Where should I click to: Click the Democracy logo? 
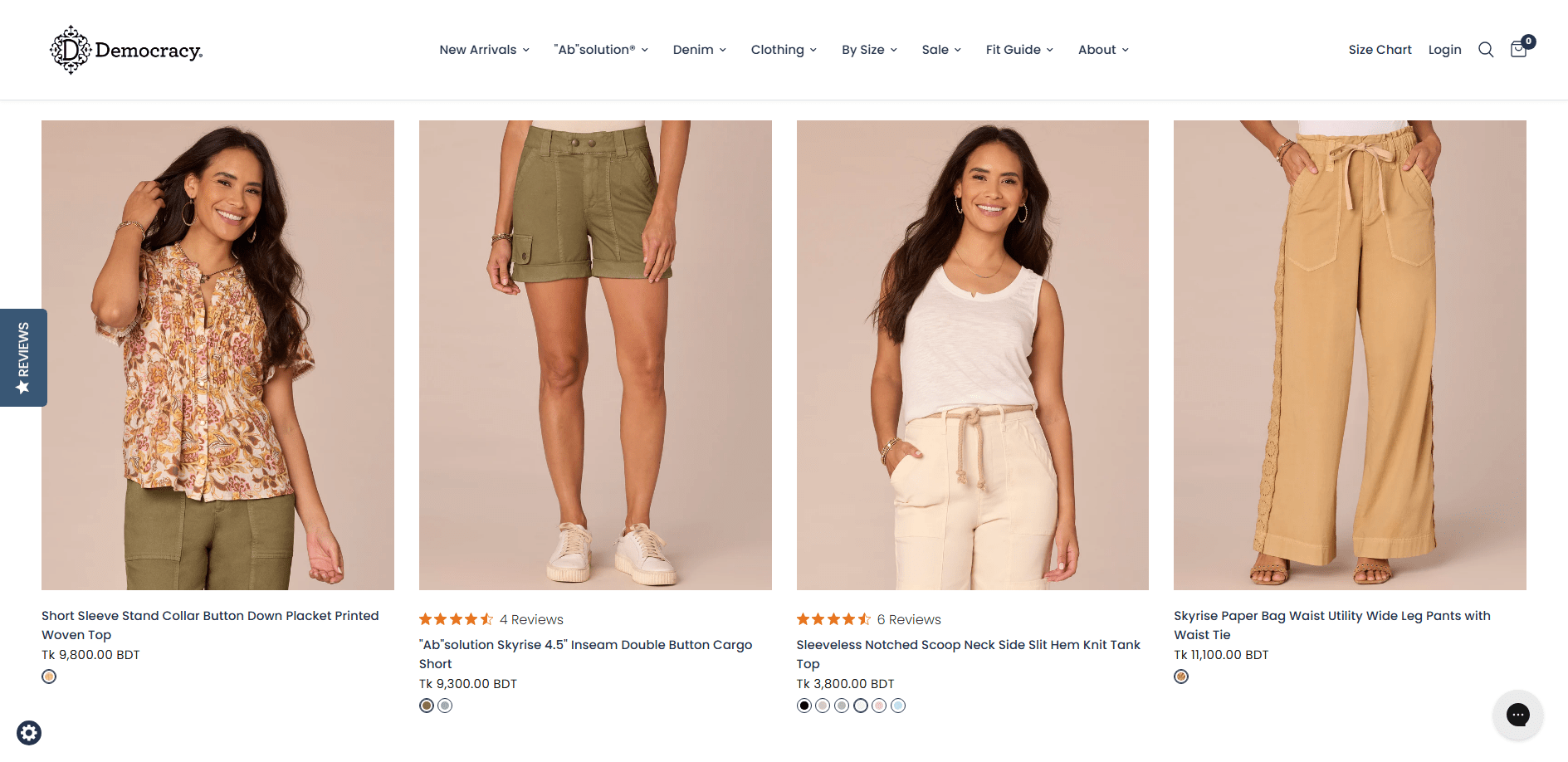pyautogui.click(x=126, y=50)
